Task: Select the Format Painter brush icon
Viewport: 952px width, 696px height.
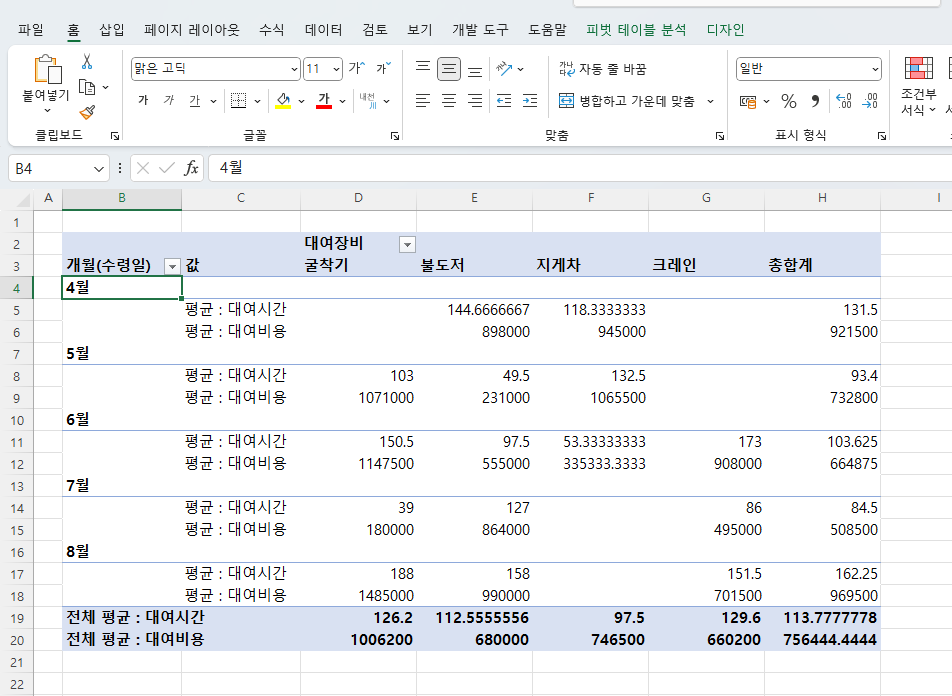Action: [87, 112]
